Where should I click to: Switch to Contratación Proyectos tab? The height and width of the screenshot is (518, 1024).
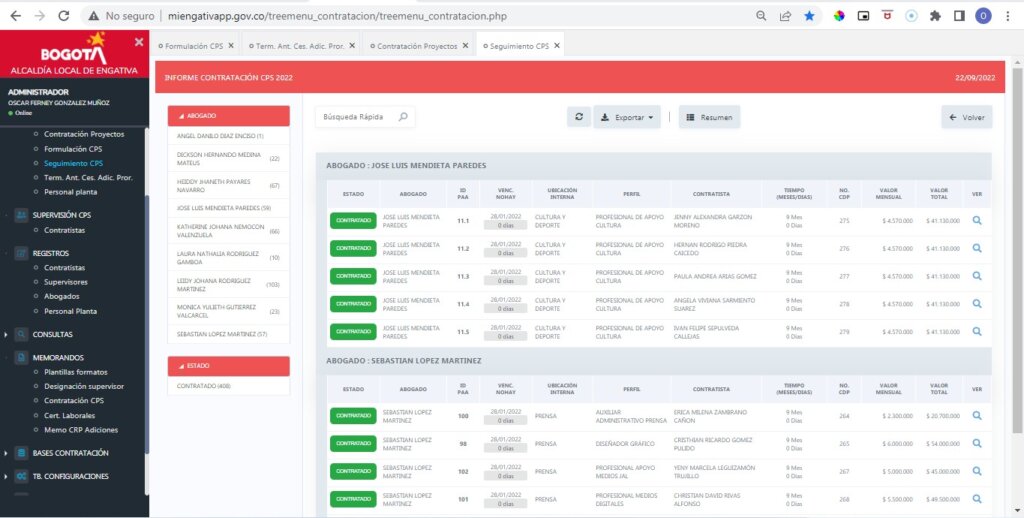click(x=417, y=46)
